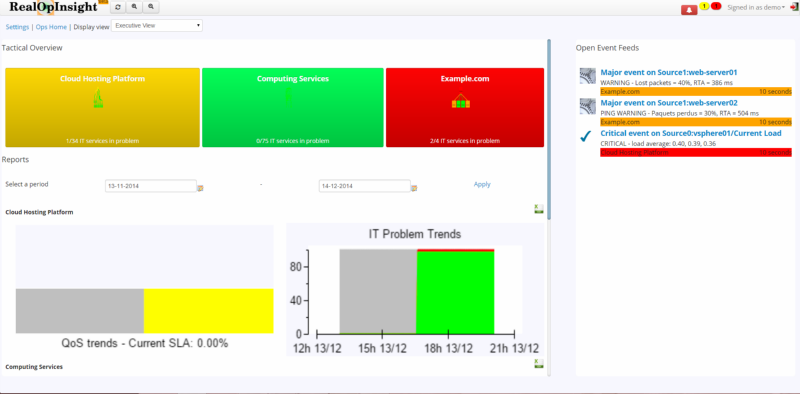Open the Settings link
Screen dimensions: 800x394
tap(17, 27)
